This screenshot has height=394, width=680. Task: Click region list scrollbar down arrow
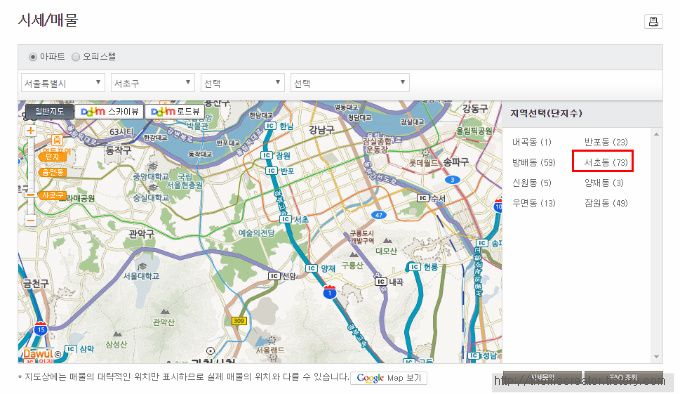coord(657,357)
